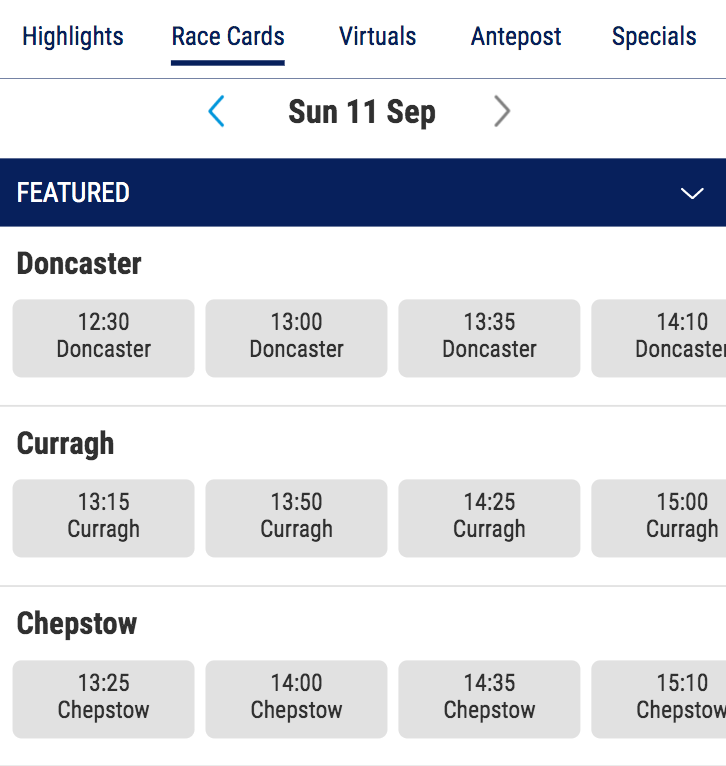
Task: Open the 12:30 Doncaster race
Action: (x=104, y=337)
